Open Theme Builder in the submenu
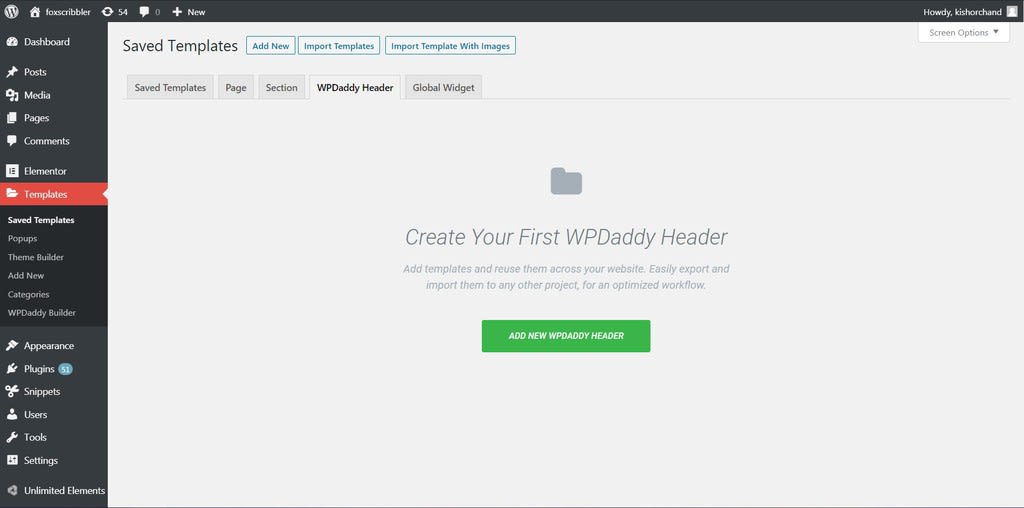1024x508 pixels. click(x=36, y=257)
